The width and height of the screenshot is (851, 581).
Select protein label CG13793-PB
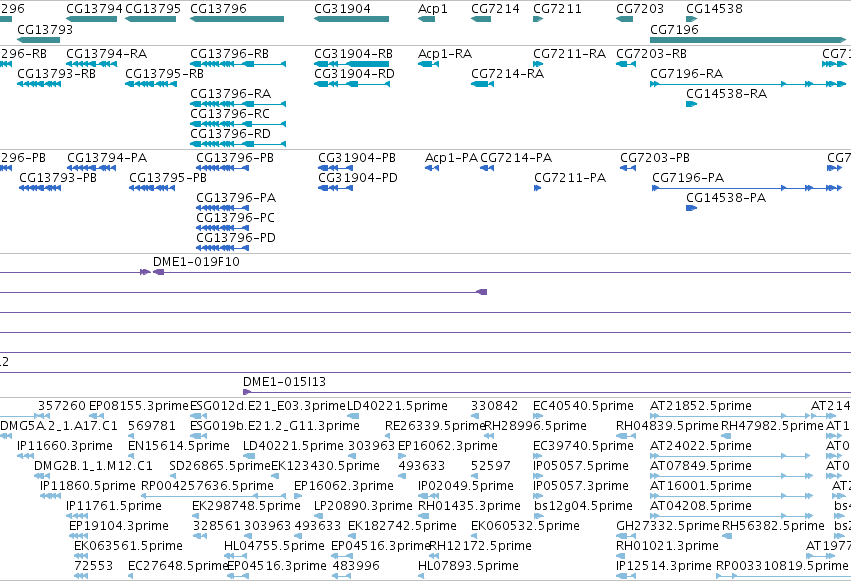coord(58,178)
